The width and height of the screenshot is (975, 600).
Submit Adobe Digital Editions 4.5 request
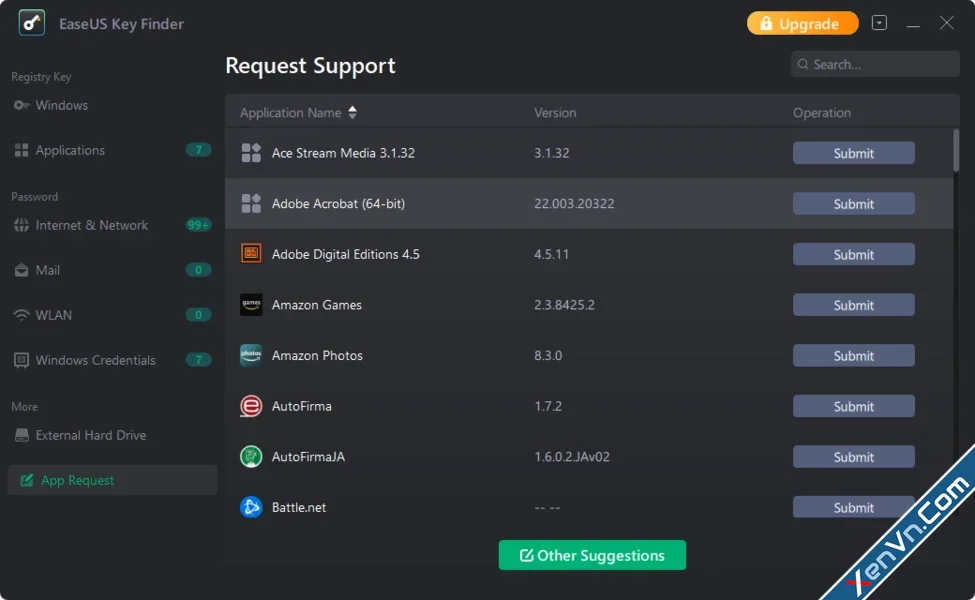point(854,254)
